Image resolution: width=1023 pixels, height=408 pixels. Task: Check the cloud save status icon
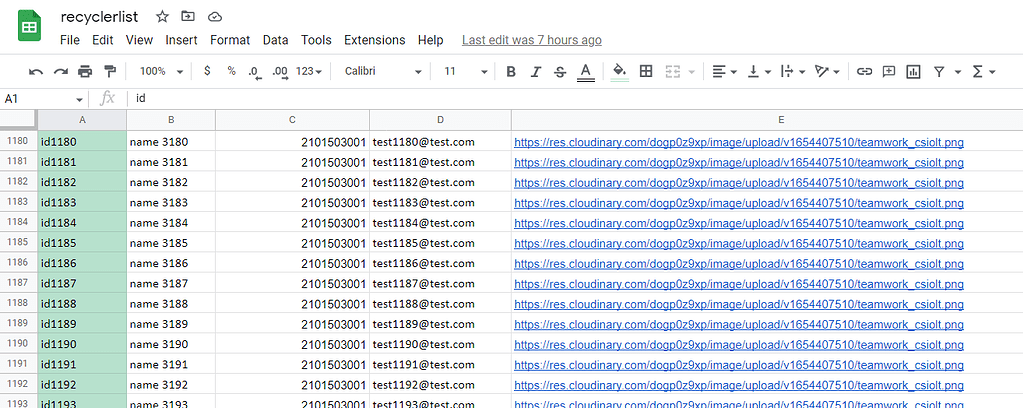pyautogui.click(x=213, y=16)
